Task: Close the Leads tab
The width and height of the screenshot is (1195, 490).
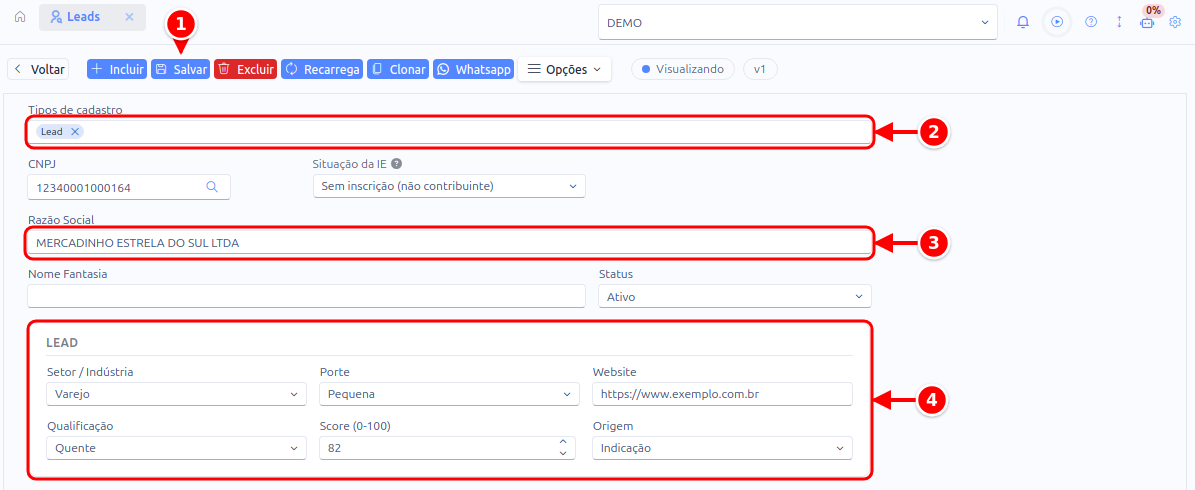Action: tap(129, 17)
